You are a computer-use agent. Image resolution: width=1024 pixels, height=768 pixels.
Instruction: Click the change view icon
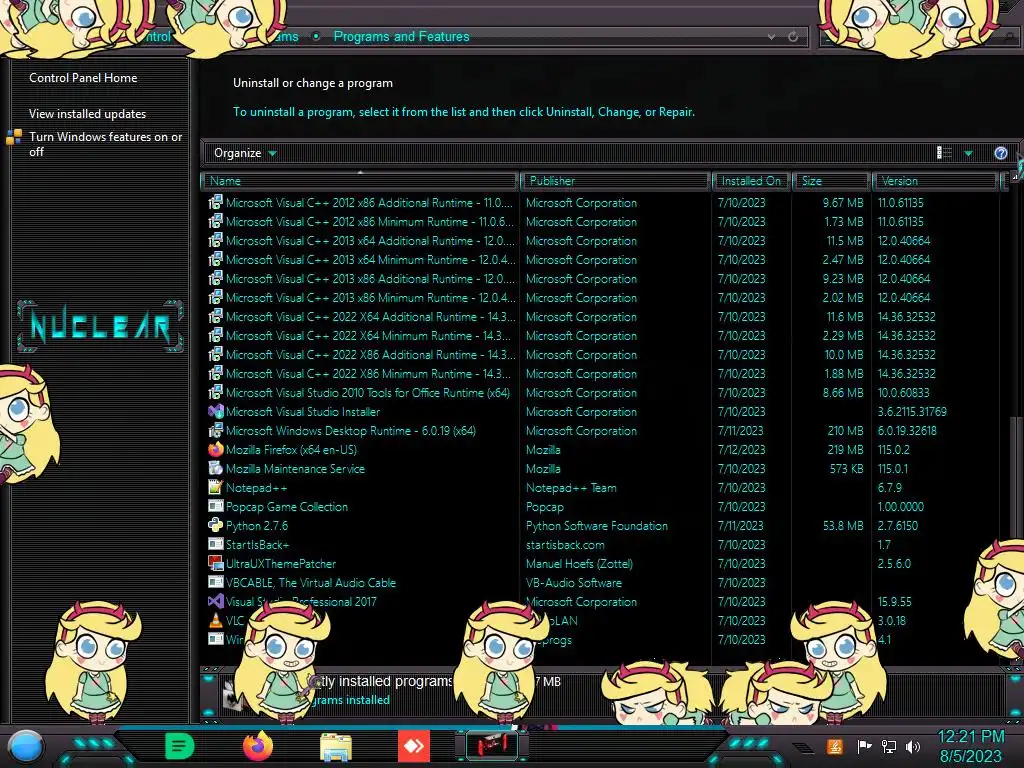944,153
